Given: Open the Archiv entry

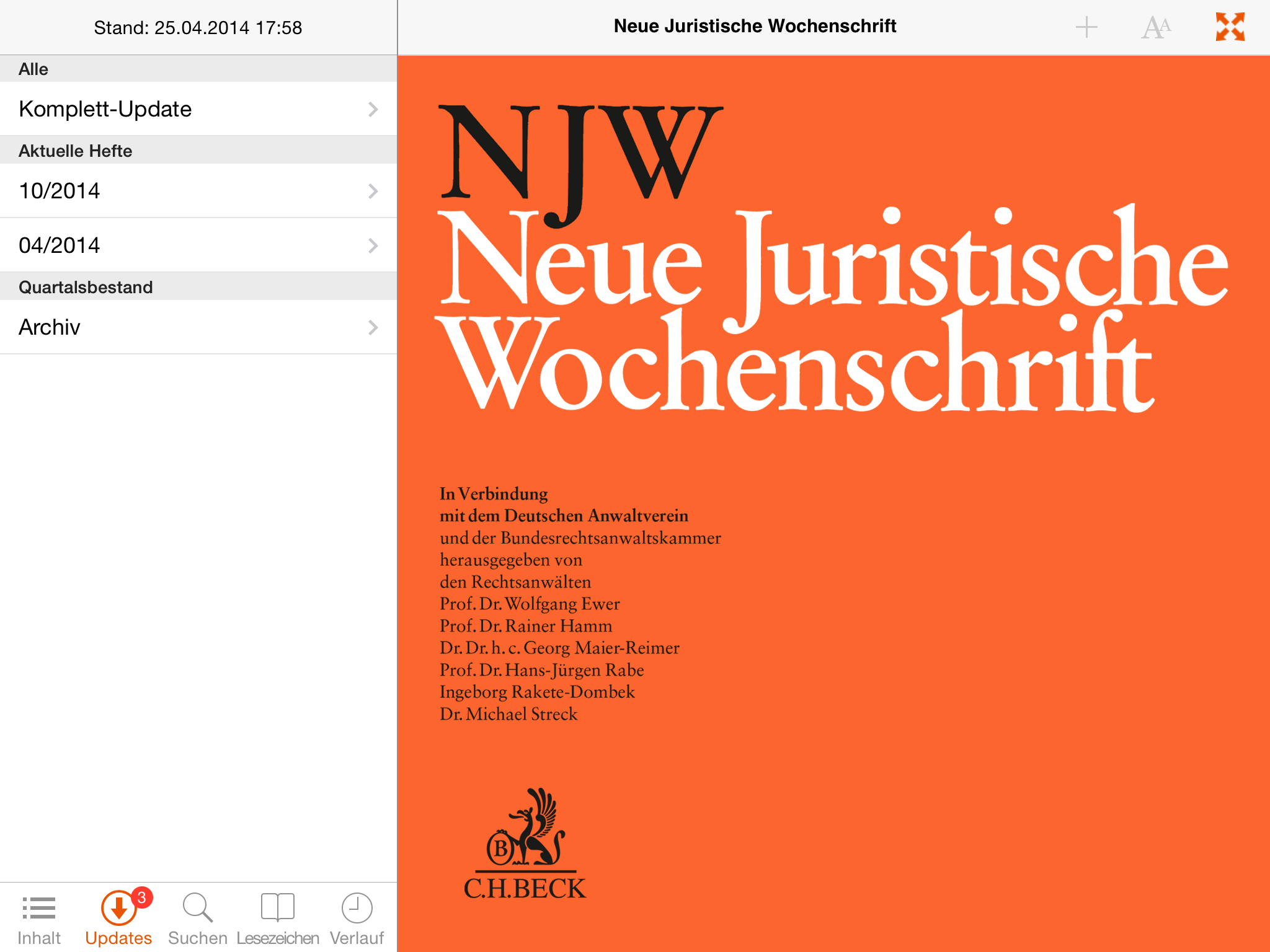Looking at the screenshot, I should click(198, 327).
